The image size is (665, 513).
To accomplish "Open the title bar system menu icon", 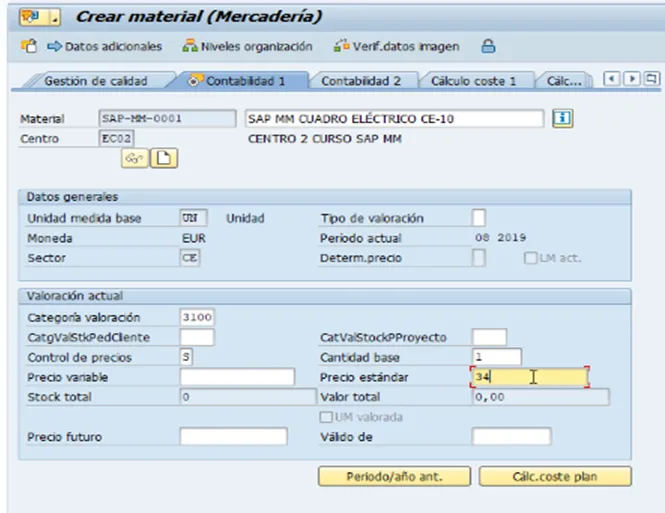I will tap(39, 17).
